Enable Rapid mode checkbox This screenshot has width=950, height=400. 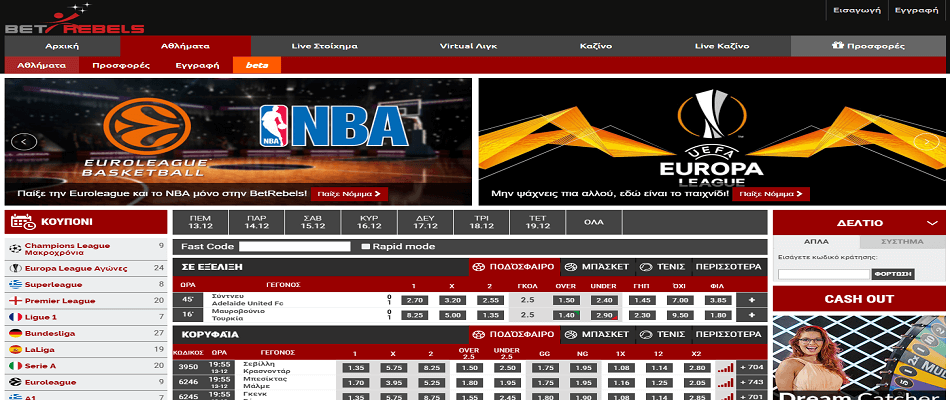[x=365, y=247]
